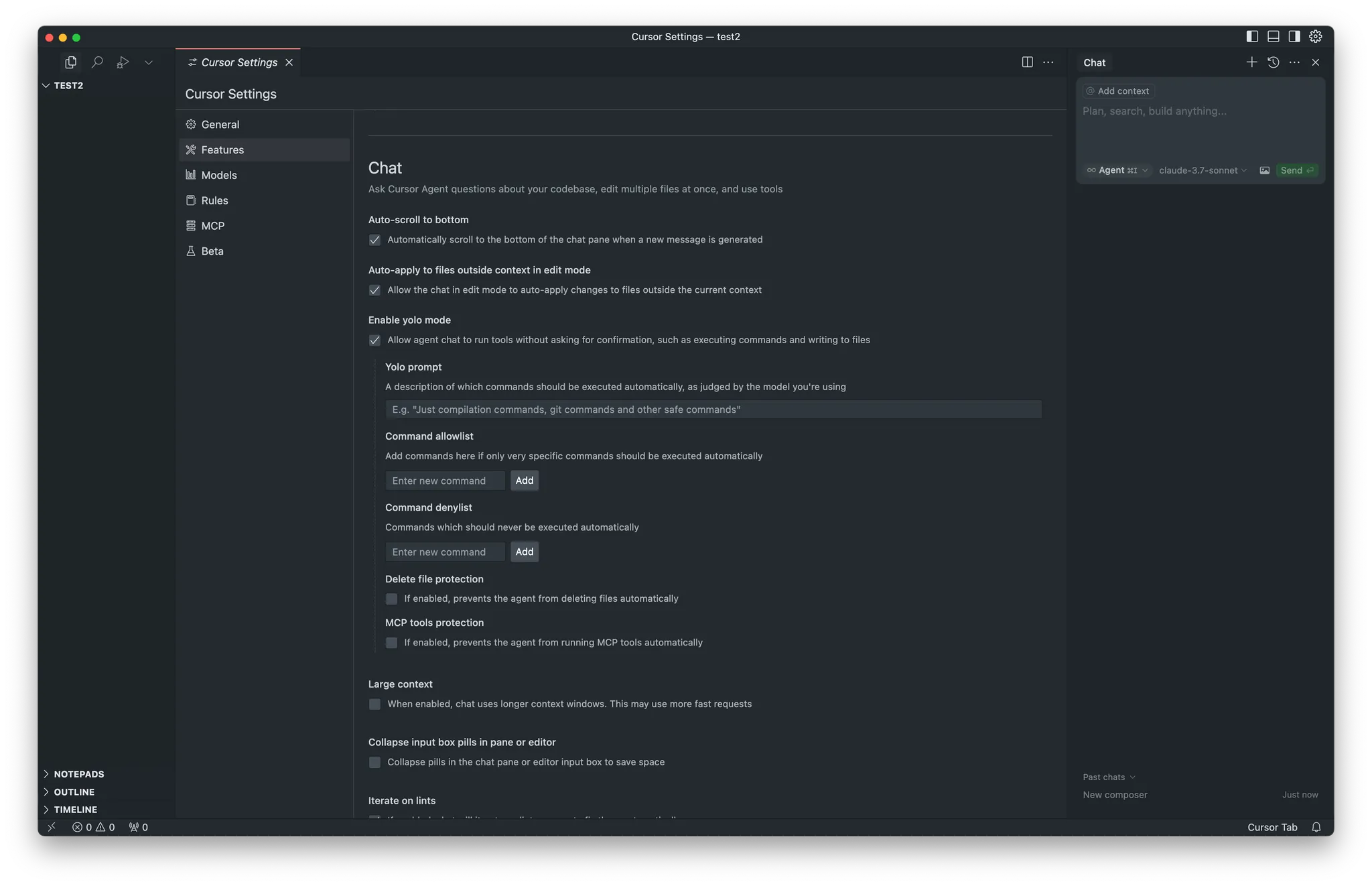Open Beta settings section
1372x886 pixels.
[x=265, y=251]
